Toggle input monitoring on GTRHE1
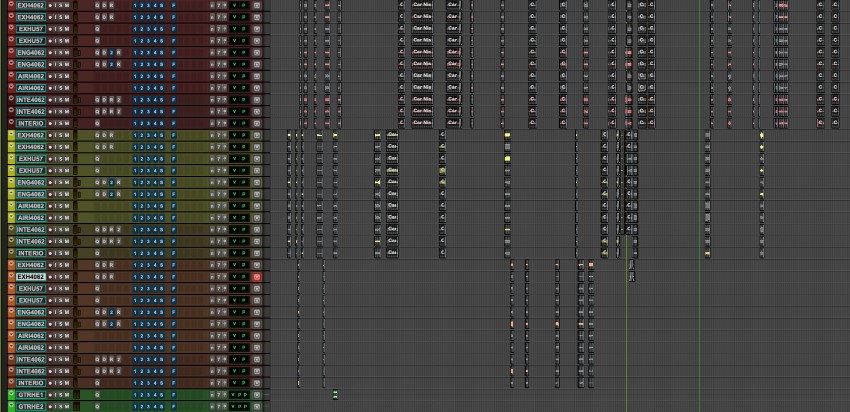This screenshot has height=412, width=850. coord(55,395)
